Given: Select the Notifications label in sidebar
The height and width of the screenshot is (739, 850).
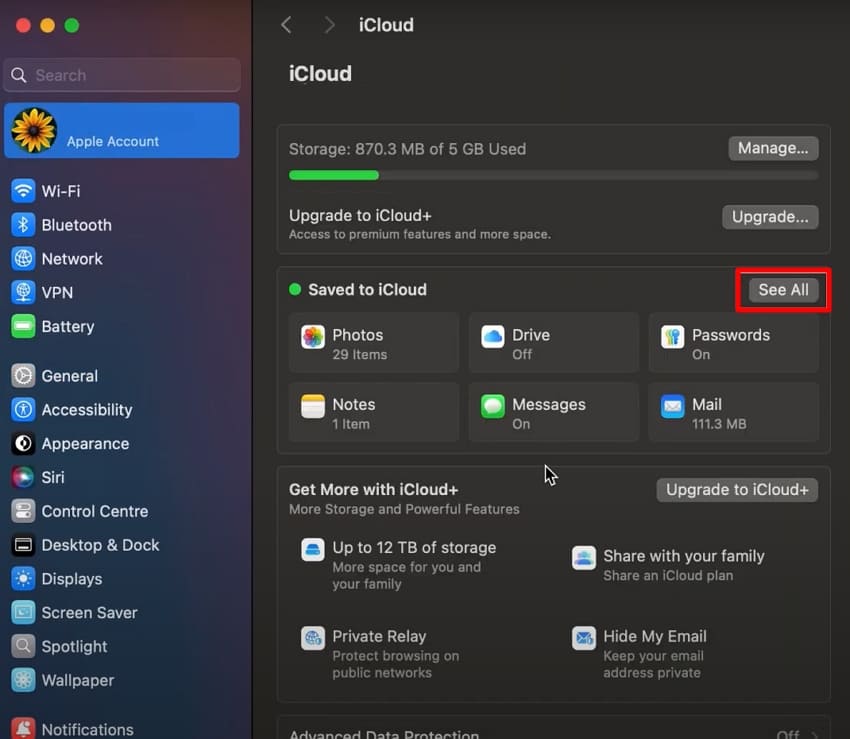Looking at the screenshot, I should [x=87, y=729].
